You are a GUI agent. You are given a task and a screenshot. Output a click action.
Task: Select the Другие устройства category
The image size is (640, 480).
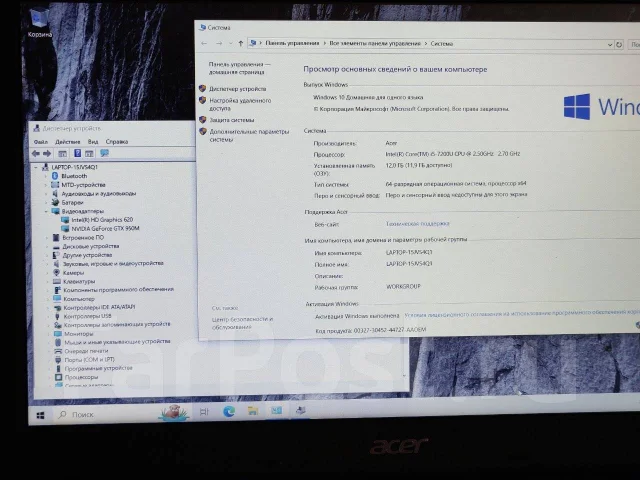click(87, 255)
